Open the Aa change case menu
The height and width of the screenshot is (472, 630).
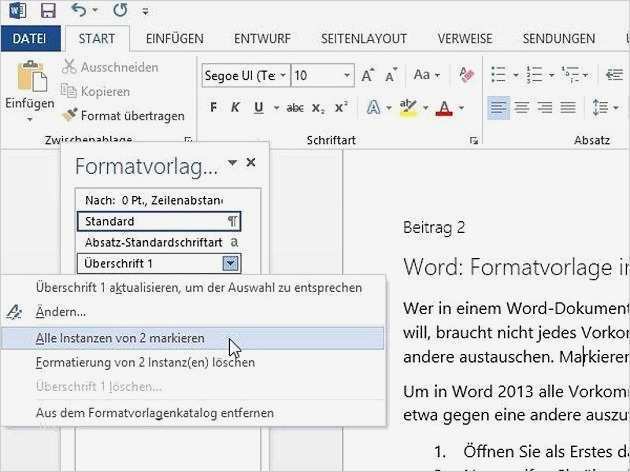[427, 75]
